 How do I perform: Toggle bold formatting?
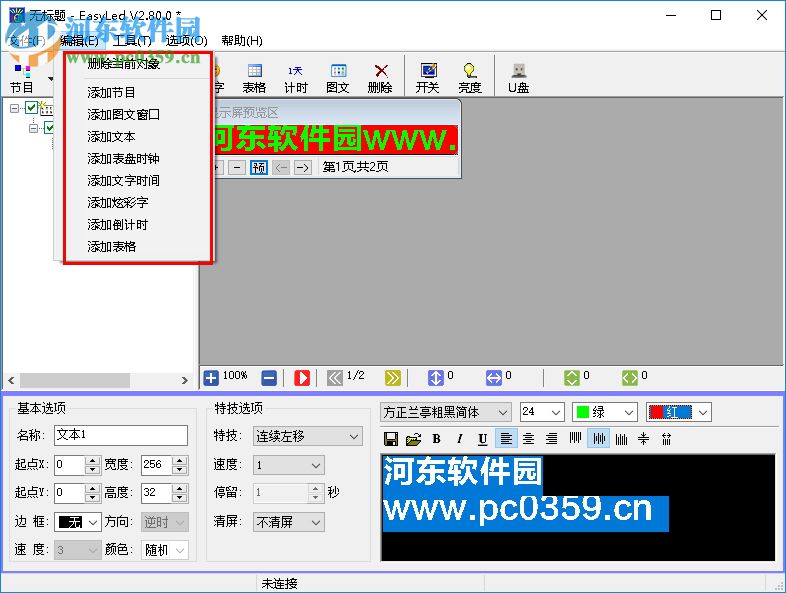tap(437, 439)
